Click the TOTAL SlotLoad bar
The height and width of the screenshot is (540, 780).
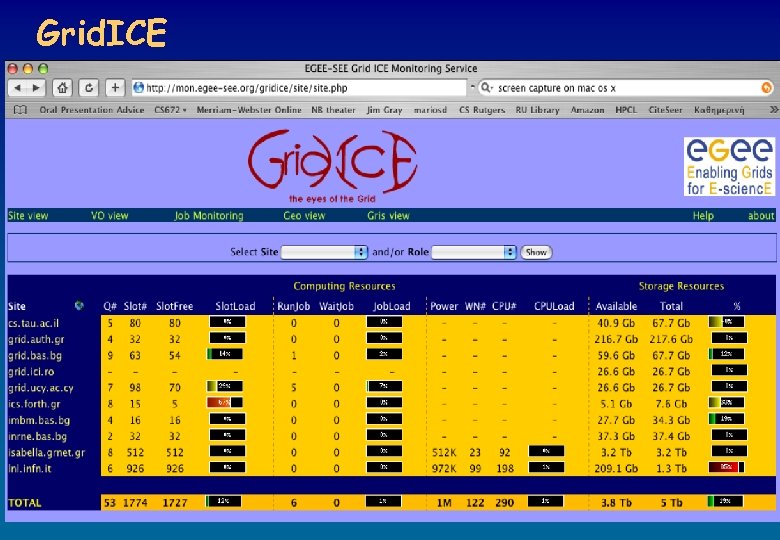pyautogui.click(x=224, y=501)
